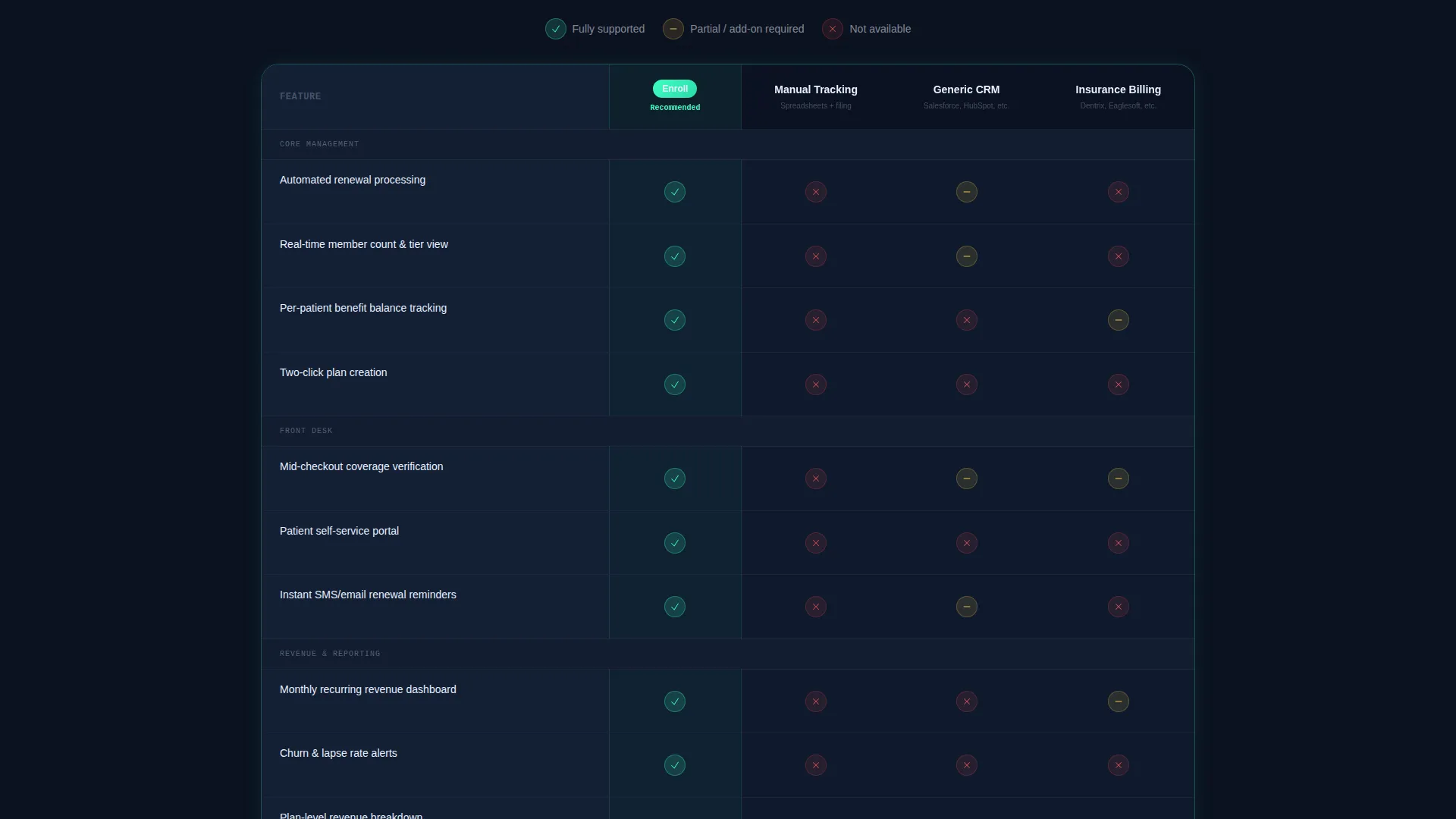Screen dimensions: 1456x819
Task: Click Generic CRM partial icon for Mid-checkout verification
Action: pos(966,479)
